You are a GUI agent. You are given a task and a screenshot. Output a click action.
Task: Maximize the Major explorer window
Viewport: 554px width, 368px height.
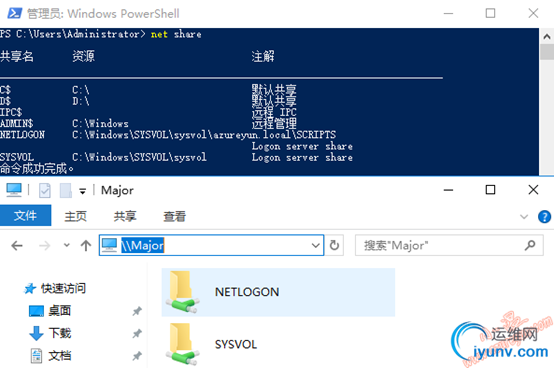[490, 190]
